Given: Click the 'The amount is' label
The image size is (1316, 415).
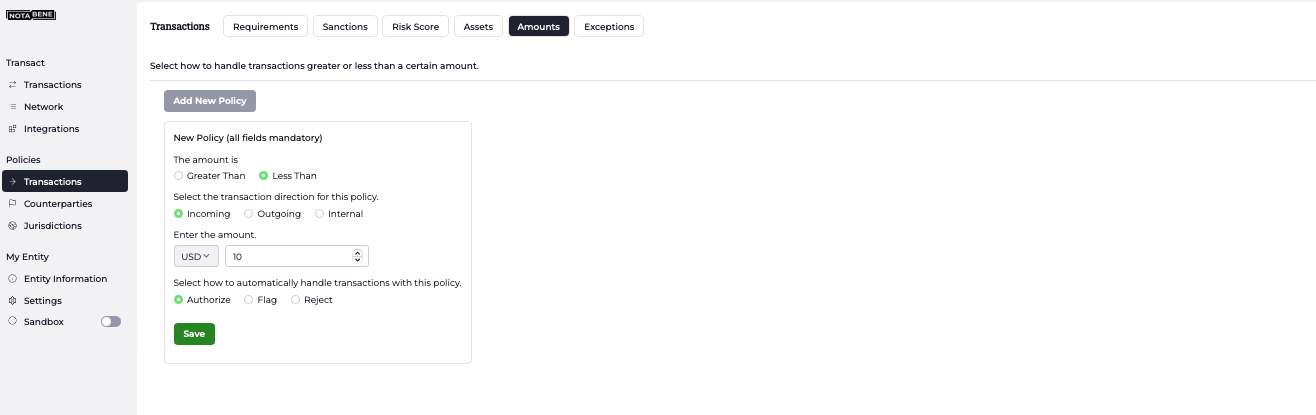Looking at the screenshot, I should [x=206, y=160].
